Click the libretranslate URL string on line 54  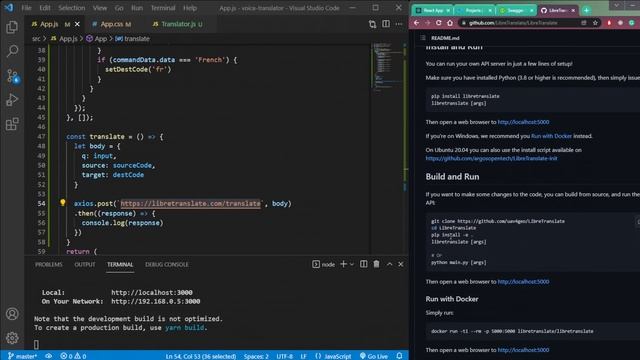pos(190,203)
